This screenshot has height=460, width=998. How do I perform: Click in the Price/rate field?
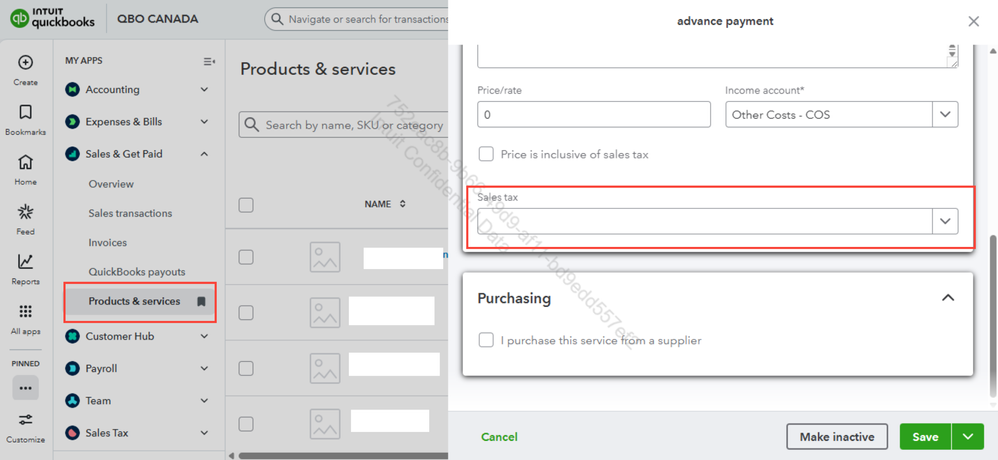tap(594, 115)
